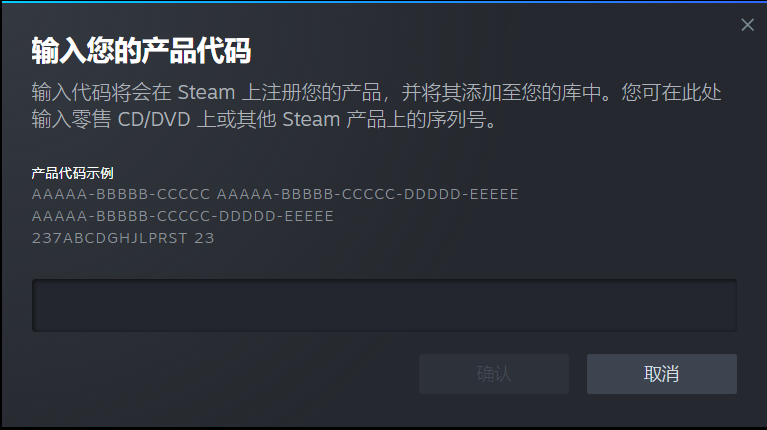The image size is (767, 430).
Task: Click the 输入代码将会在 text starting the description
Action: [101, 92]
